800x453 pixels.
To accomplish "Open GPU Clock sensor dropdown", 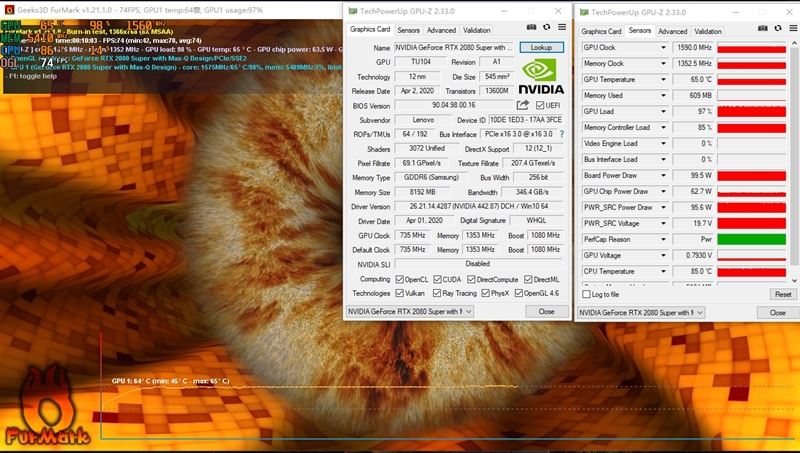I will click(663, 47).
